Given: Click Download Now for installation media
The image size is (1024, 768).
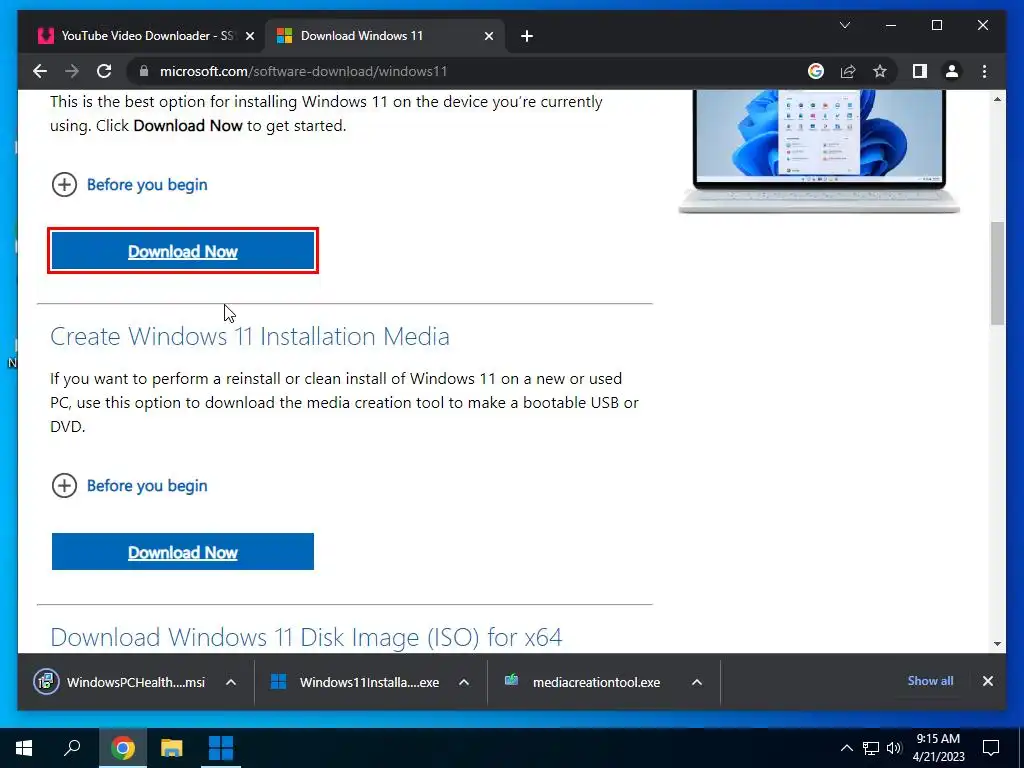Looking at the screenshot, I should [183, 552].
